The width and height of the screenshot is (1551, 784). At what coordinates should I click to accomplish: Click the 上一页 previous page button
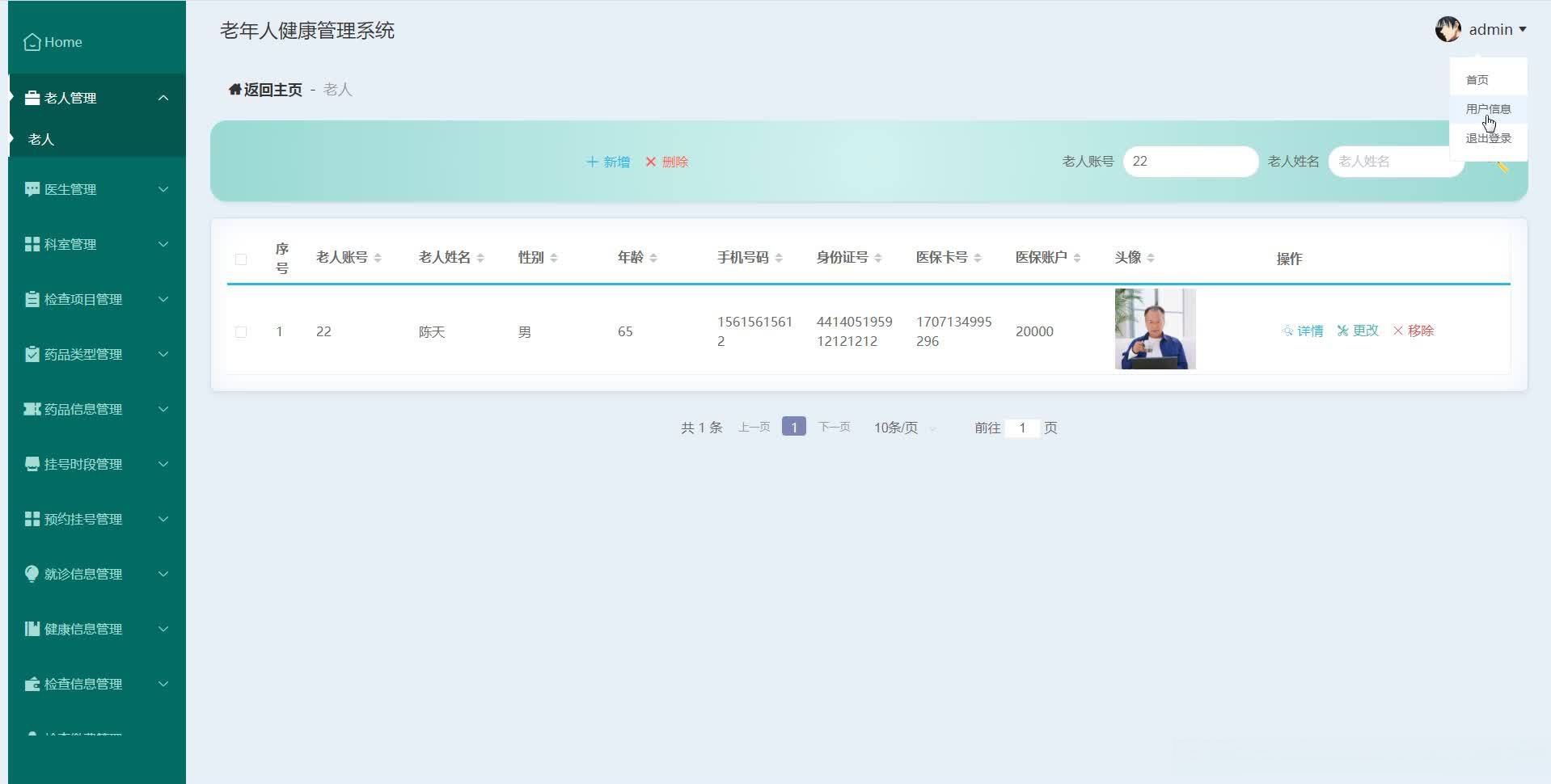point(754,427)
